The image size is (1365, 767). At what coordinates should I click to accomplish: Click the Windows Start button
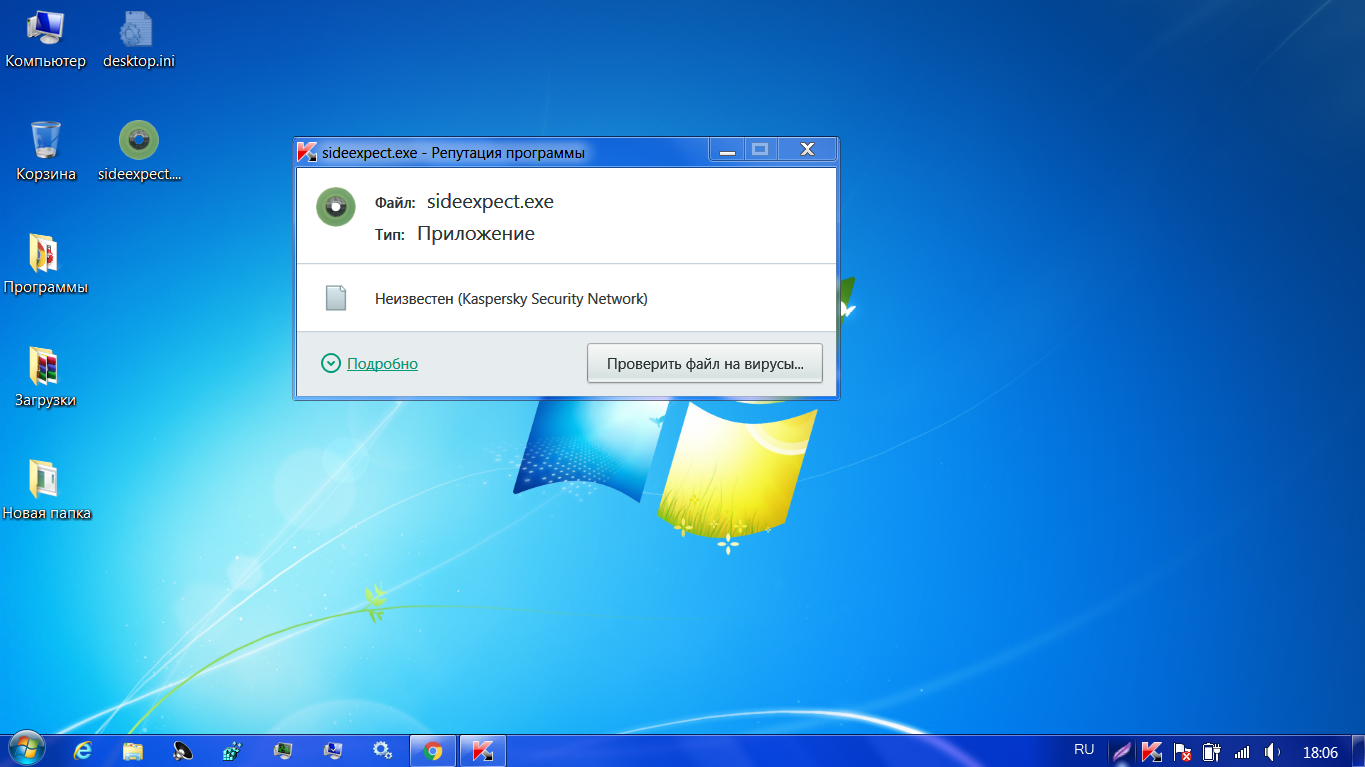[26, 750]
